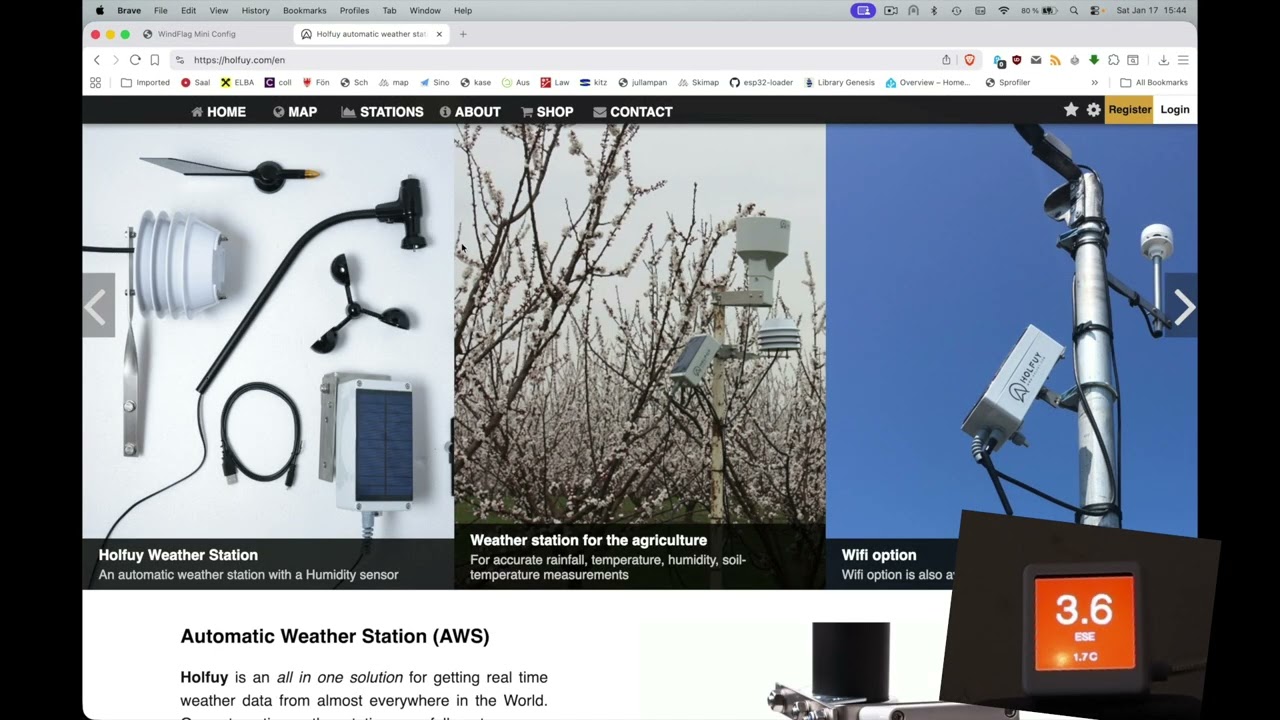1280x720 pixels.
Task: Open the Imported bookmarks folder
Action: [x=145, y=83]
